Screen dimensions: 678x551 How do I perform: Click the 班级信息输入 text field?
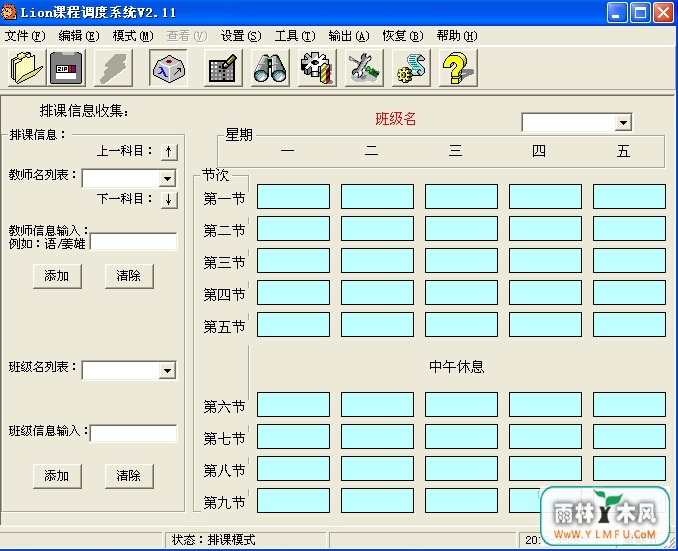(x=134, y=433)
